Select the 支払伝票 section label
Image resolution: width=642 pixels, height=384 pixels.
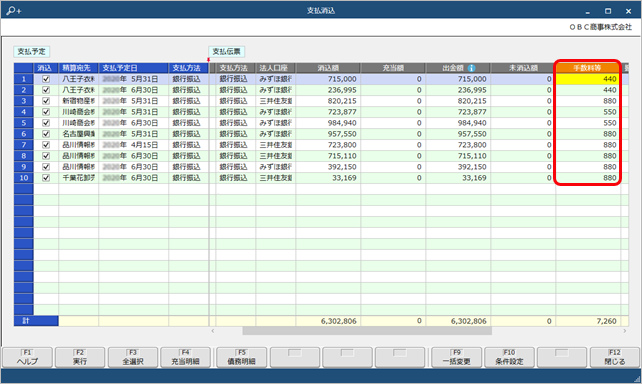[226, 52]
